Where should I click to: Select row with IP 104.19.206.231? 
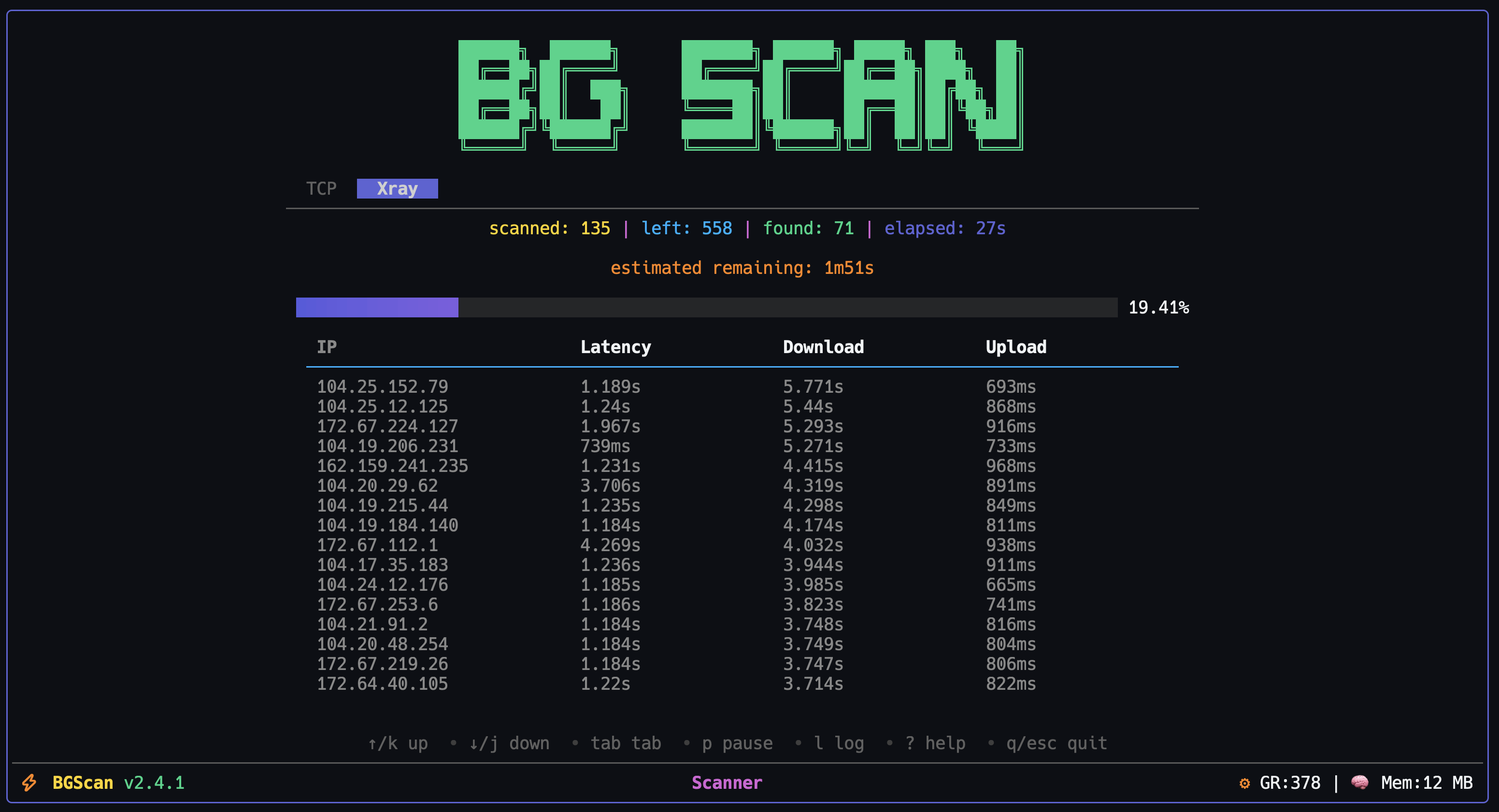pos(742,445)
